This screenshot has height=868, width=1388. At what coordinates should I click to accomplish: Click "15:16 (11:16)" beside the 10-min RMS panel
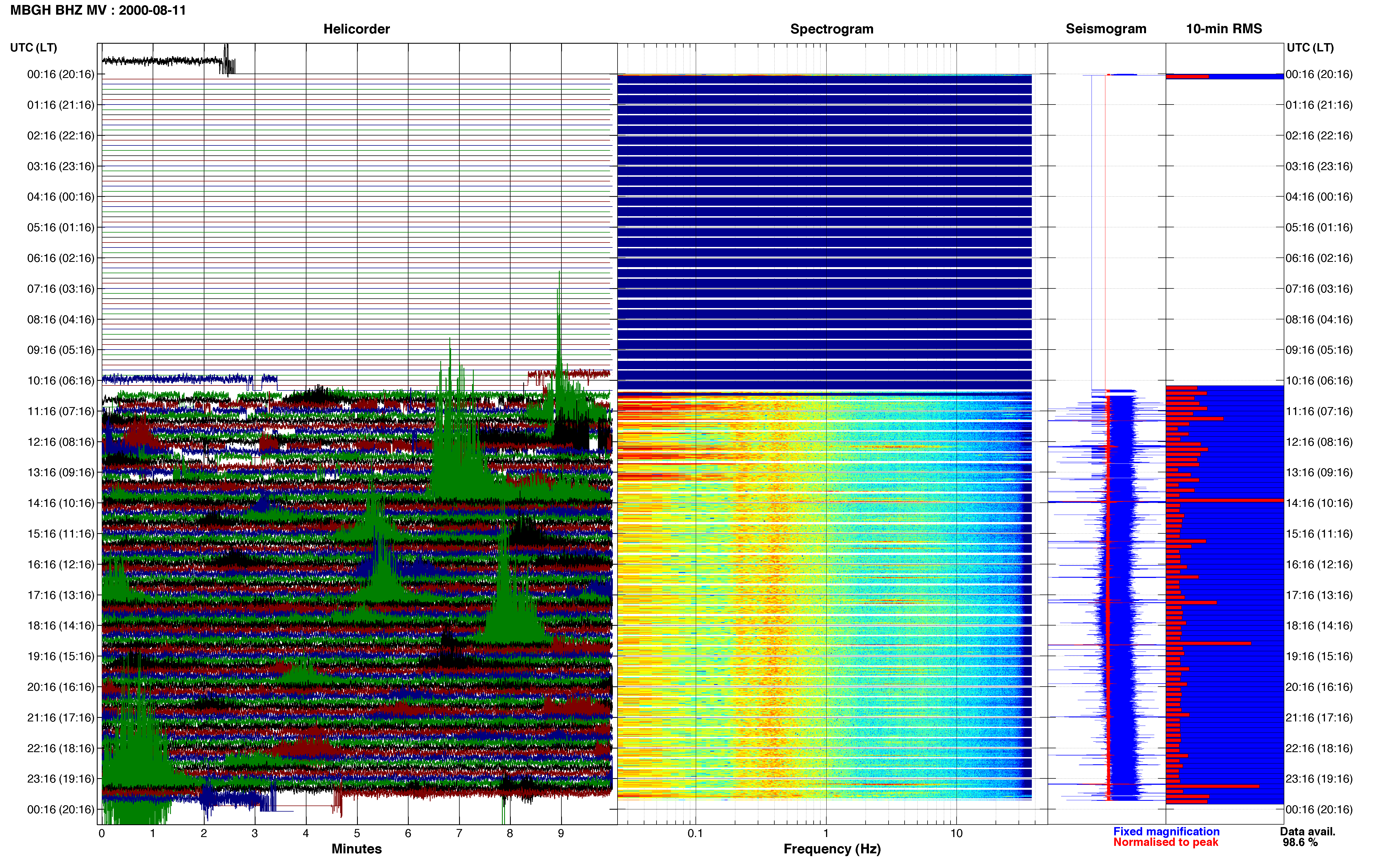(1319, 534)
